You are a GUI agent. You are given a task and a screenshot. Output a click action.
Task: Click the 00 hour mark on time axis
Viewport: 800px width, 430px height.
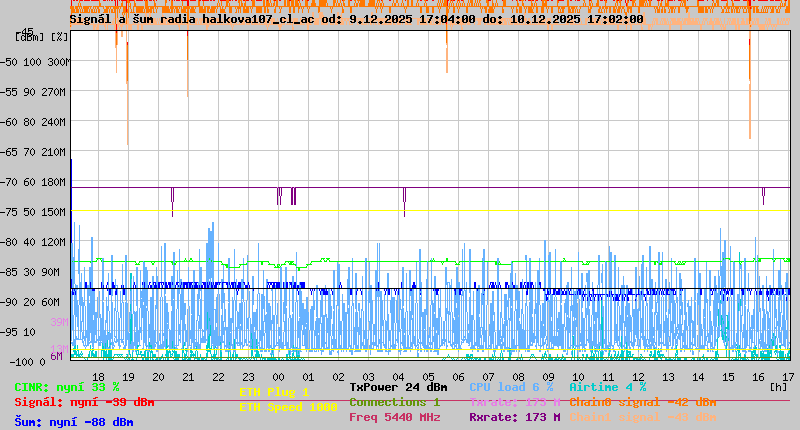[278, 376]
